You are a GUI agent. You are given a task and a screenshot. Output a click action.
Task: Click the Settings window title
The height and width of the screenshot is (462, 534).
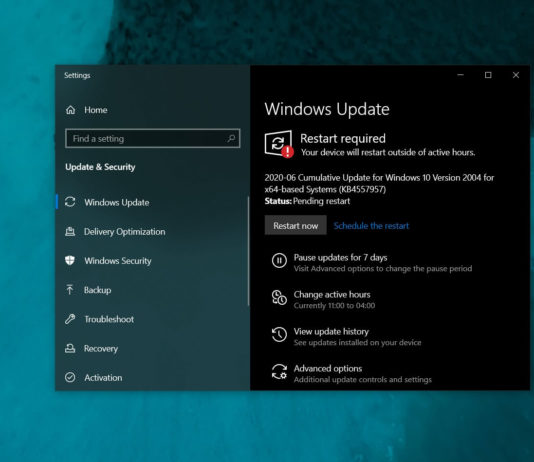(x=77, y=76)
